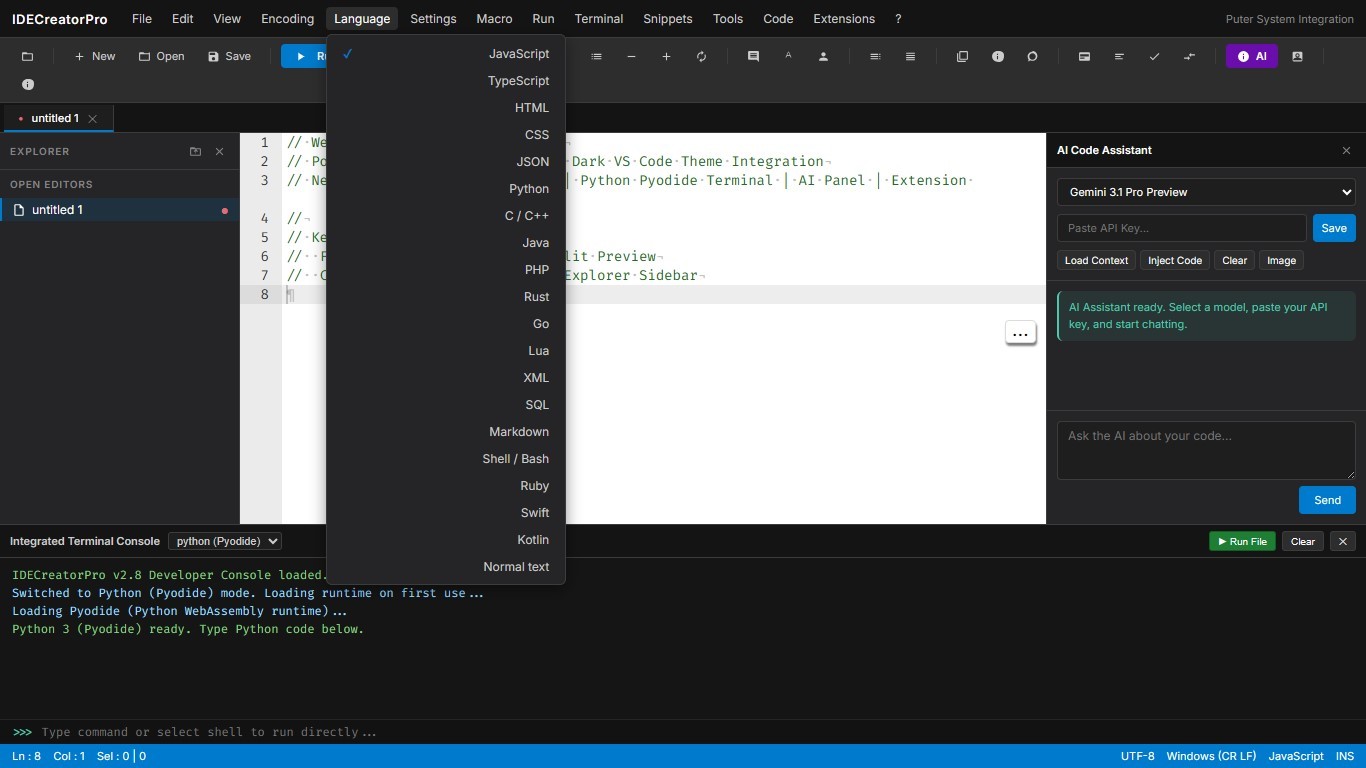Click the folder icon at toolbar start
This screenshot has height=768, width=1366.
click(x=27, y=57)
